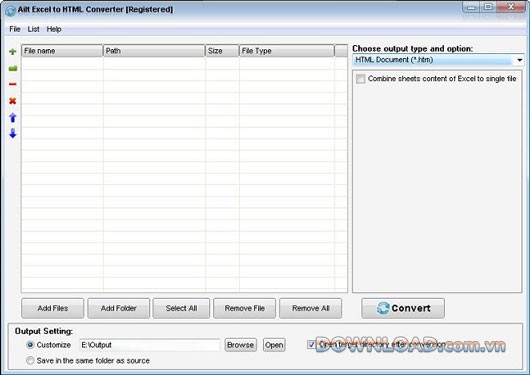Maximize the converter window
Screen dimensions: 530x375
[488, 7]
